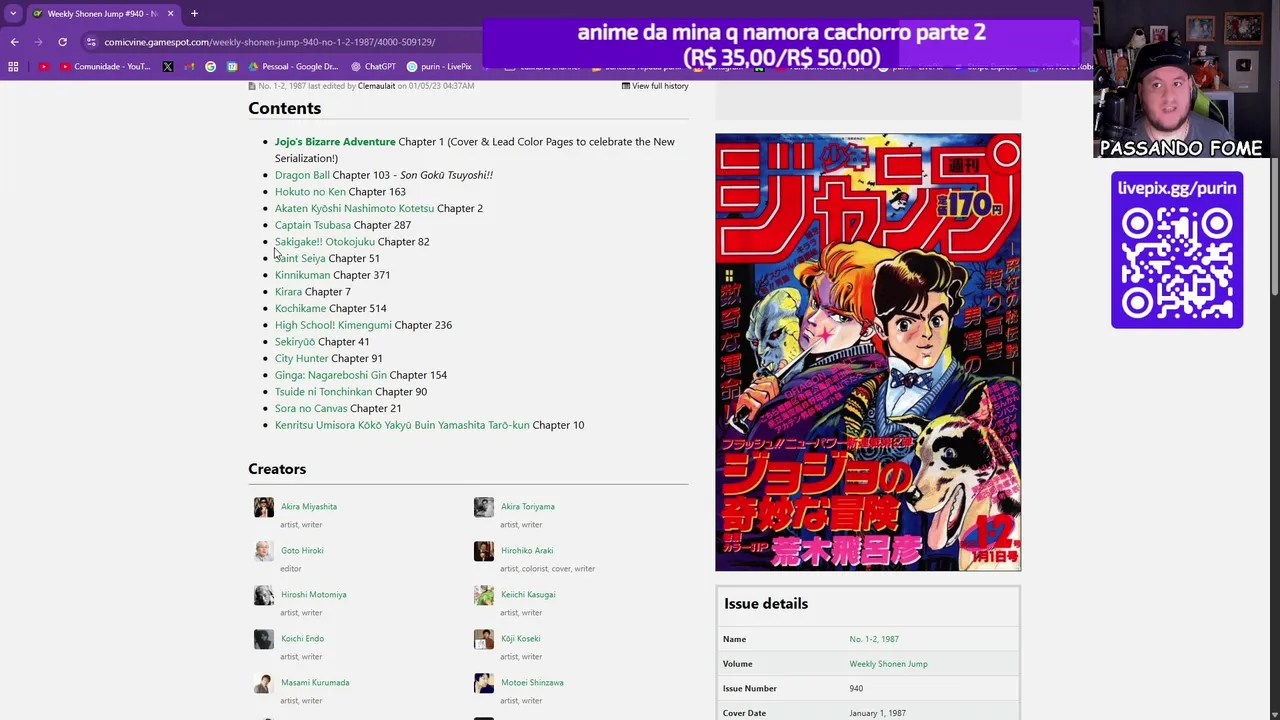The height and width of the screenshot is (720, 1280).
Task: Click Goto Hiroki's avatar thumbnail
Action: point(264,551)
